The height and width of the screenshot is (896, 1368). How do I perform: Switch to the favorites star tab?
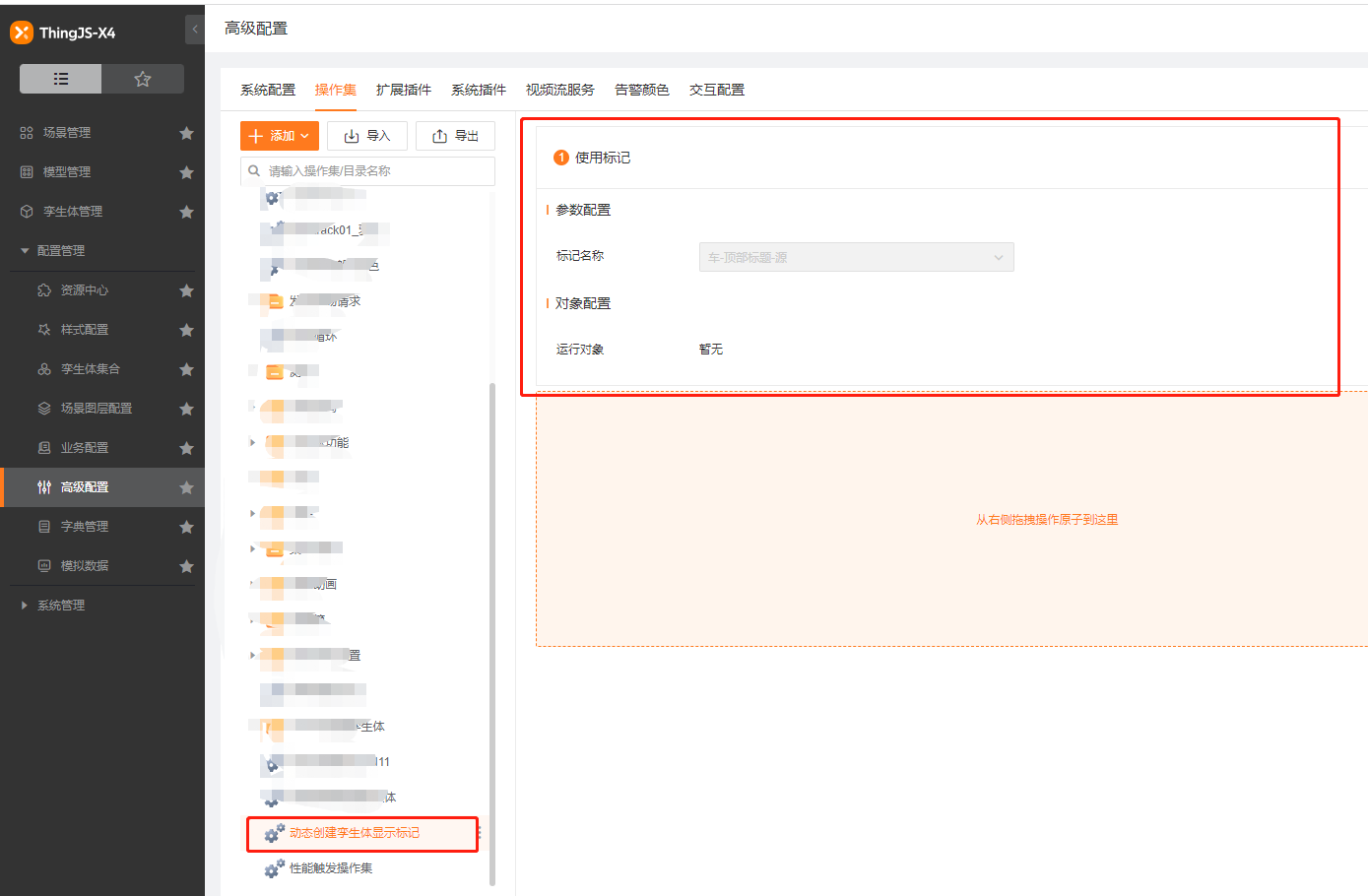pyautogui.click(x=143, y=79)
